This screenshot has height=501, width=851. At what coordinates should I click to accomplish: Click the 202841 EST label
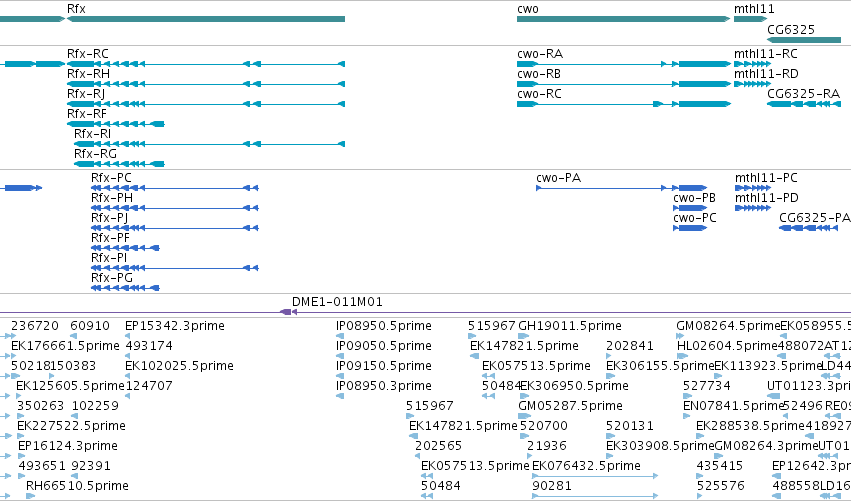pyautogui.click(x=630, y=346)
